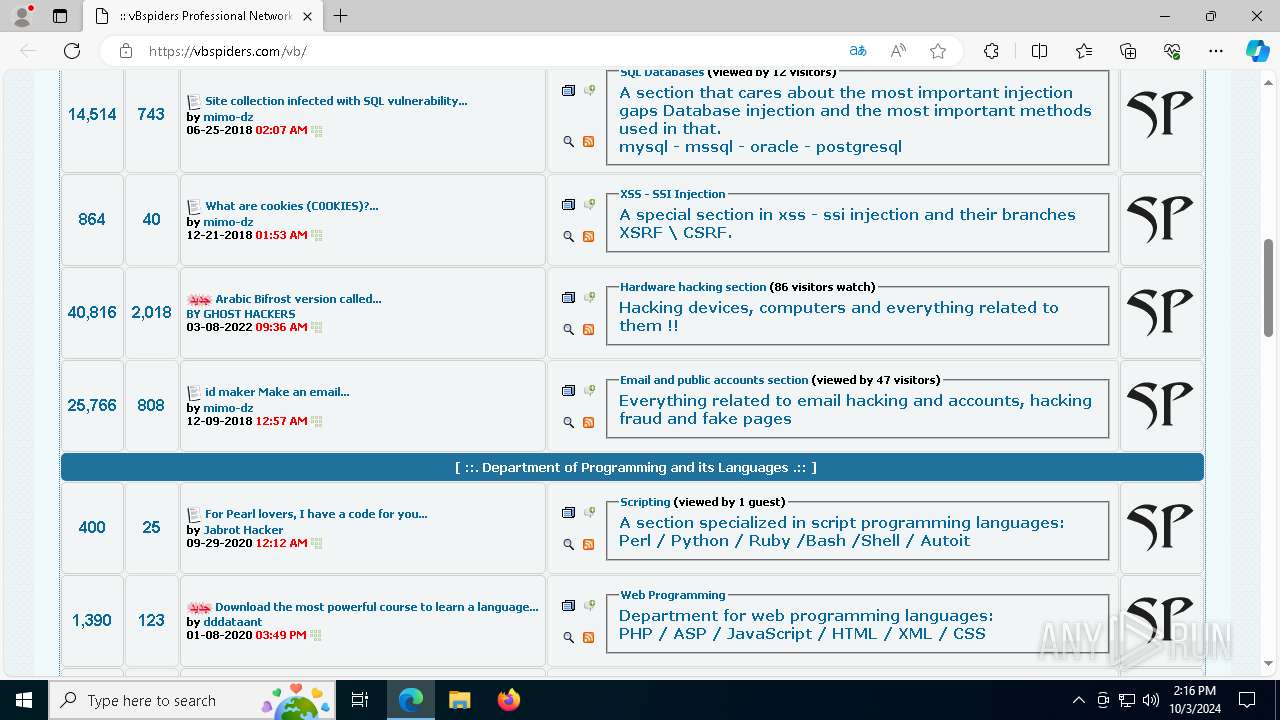The width and height of the screenshot is (1280, 720).
Task: View site information lock icon
Action: pyautogui.click(x=126, y=51)
